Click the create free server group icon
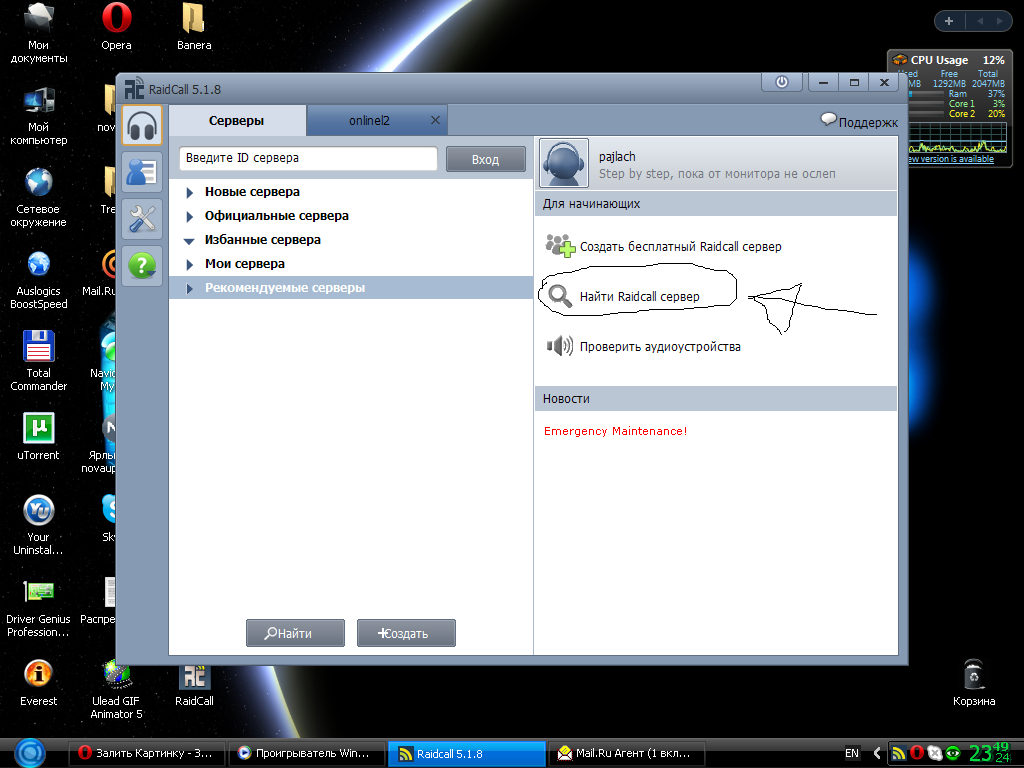1024x768 pixels. pos(560,246)
